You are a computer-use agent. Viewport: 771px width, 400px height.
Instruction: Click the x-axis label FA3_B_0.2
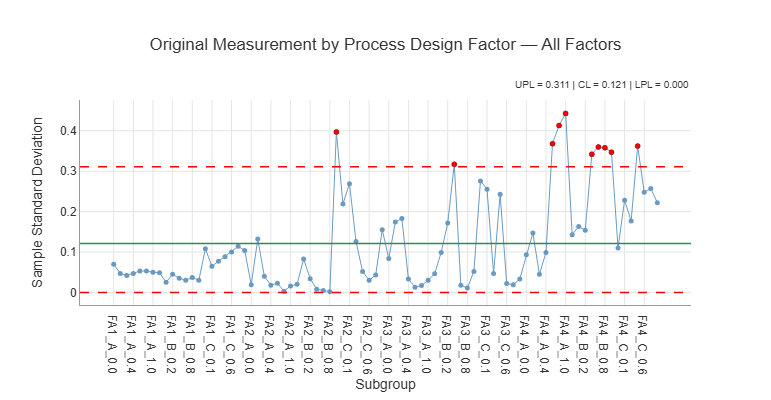tap(446, 344)
